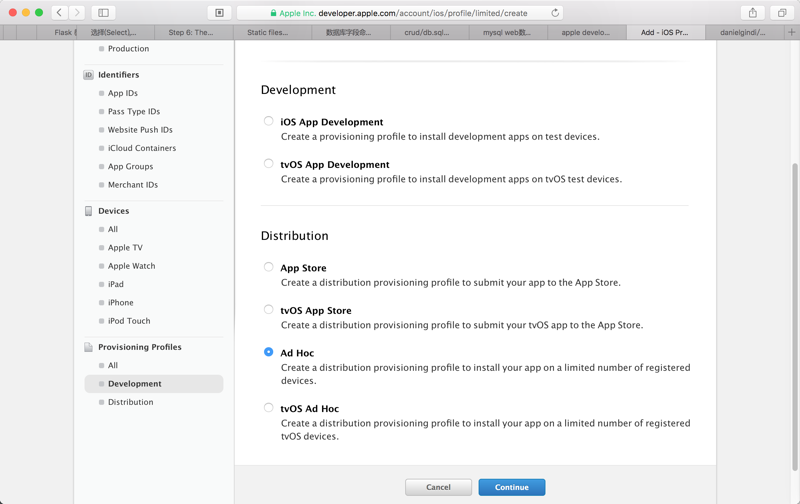Select the tvOS App Development option
The image size is (800, 504).
268,164
